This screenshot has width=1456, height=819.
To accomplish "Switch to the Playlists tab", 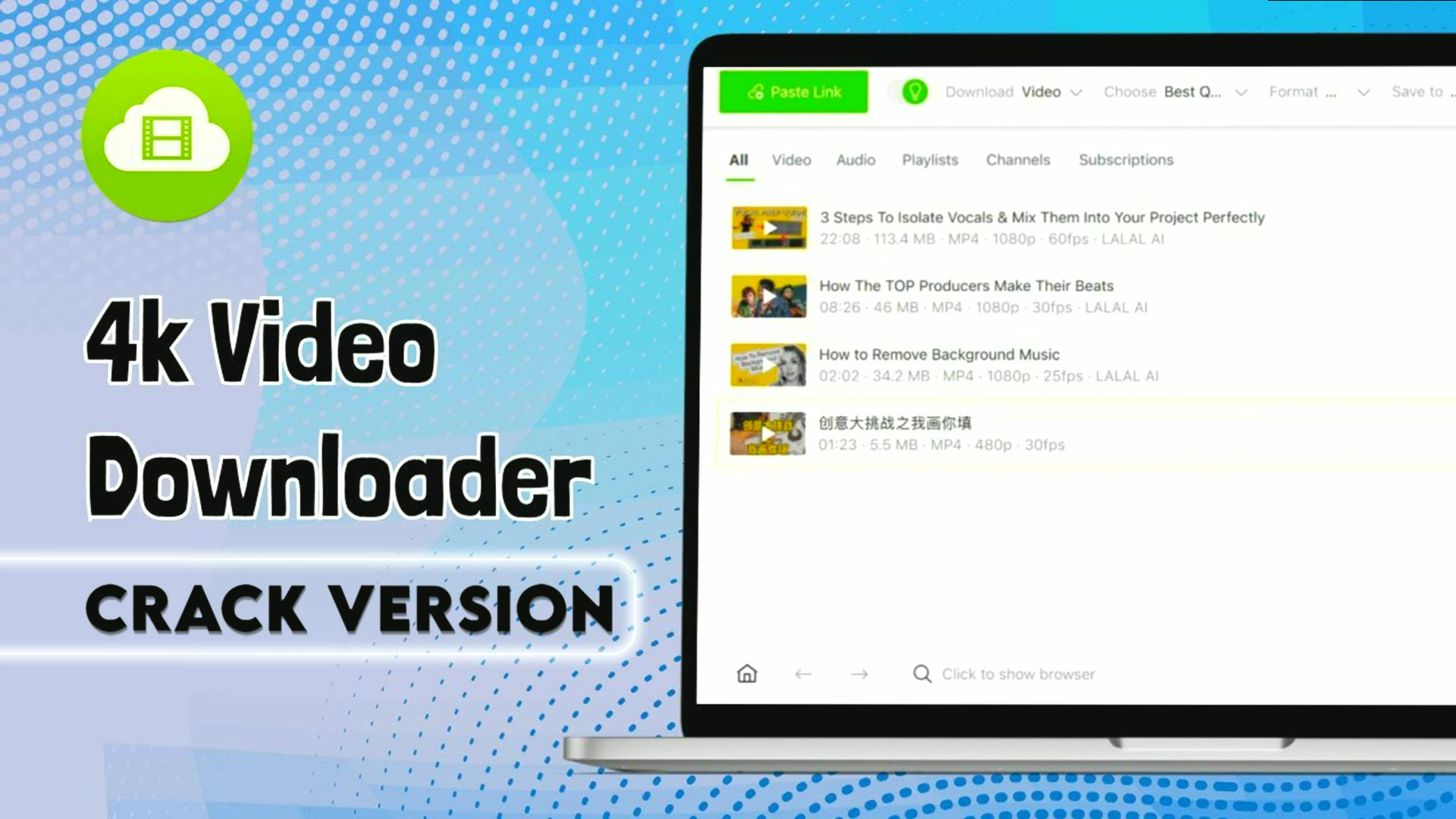I will pos(930,160).
